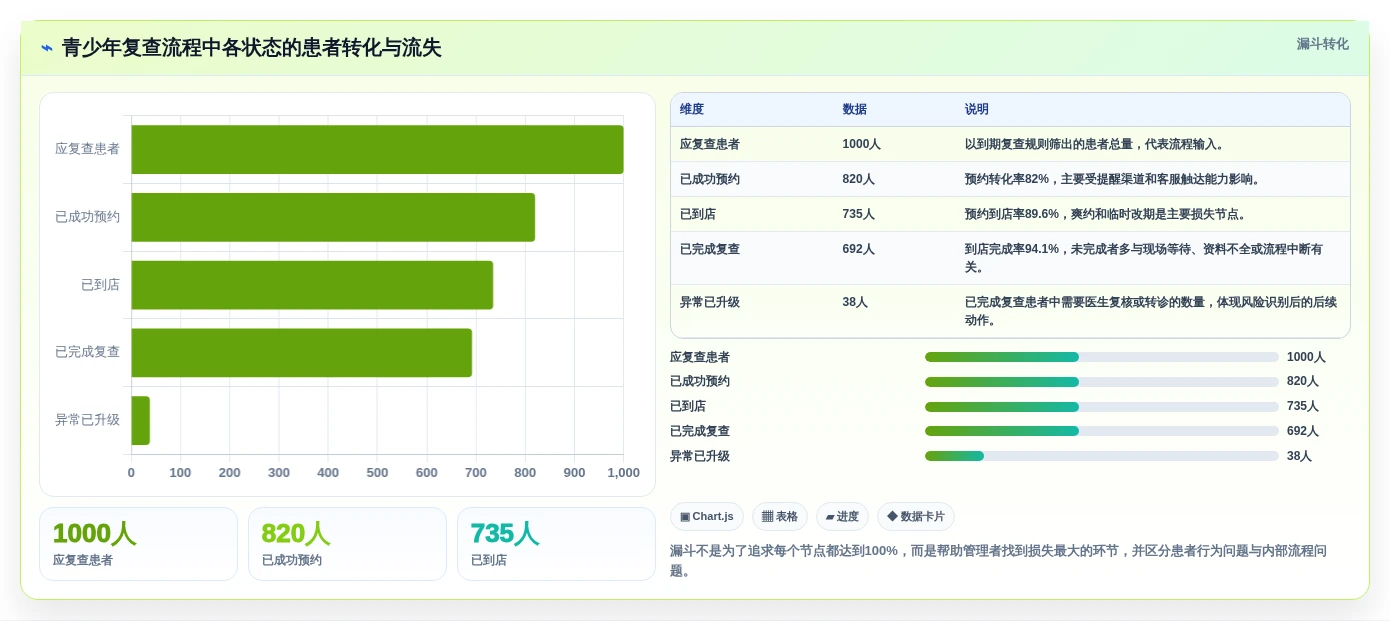Image resolution: width=1390 pixels, height=621 pixels.
Task: Click the 应复查患者 y-axis label on the chart
Action: click(87, 149)
